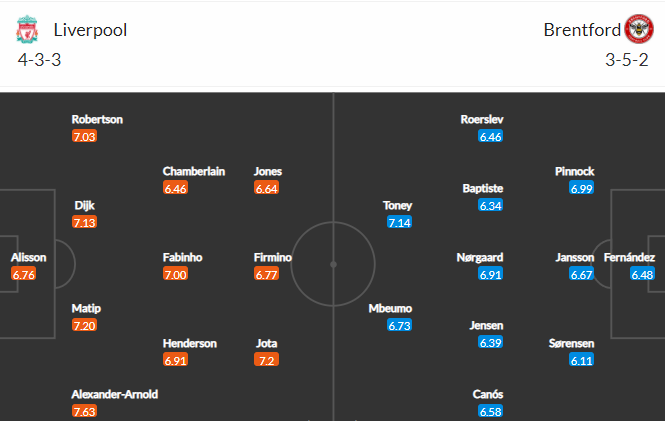Click Sørensen's 6.11 rating badge
The width and height of the screenshot is (665, 421).
pyautogui.click(x=581, y=360)
